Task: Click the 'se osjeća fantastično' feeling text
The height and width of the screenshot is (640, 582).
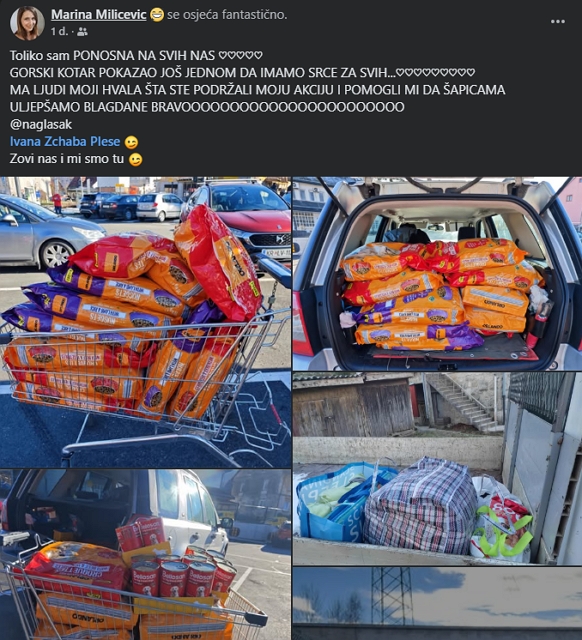Action: (227, 15)
